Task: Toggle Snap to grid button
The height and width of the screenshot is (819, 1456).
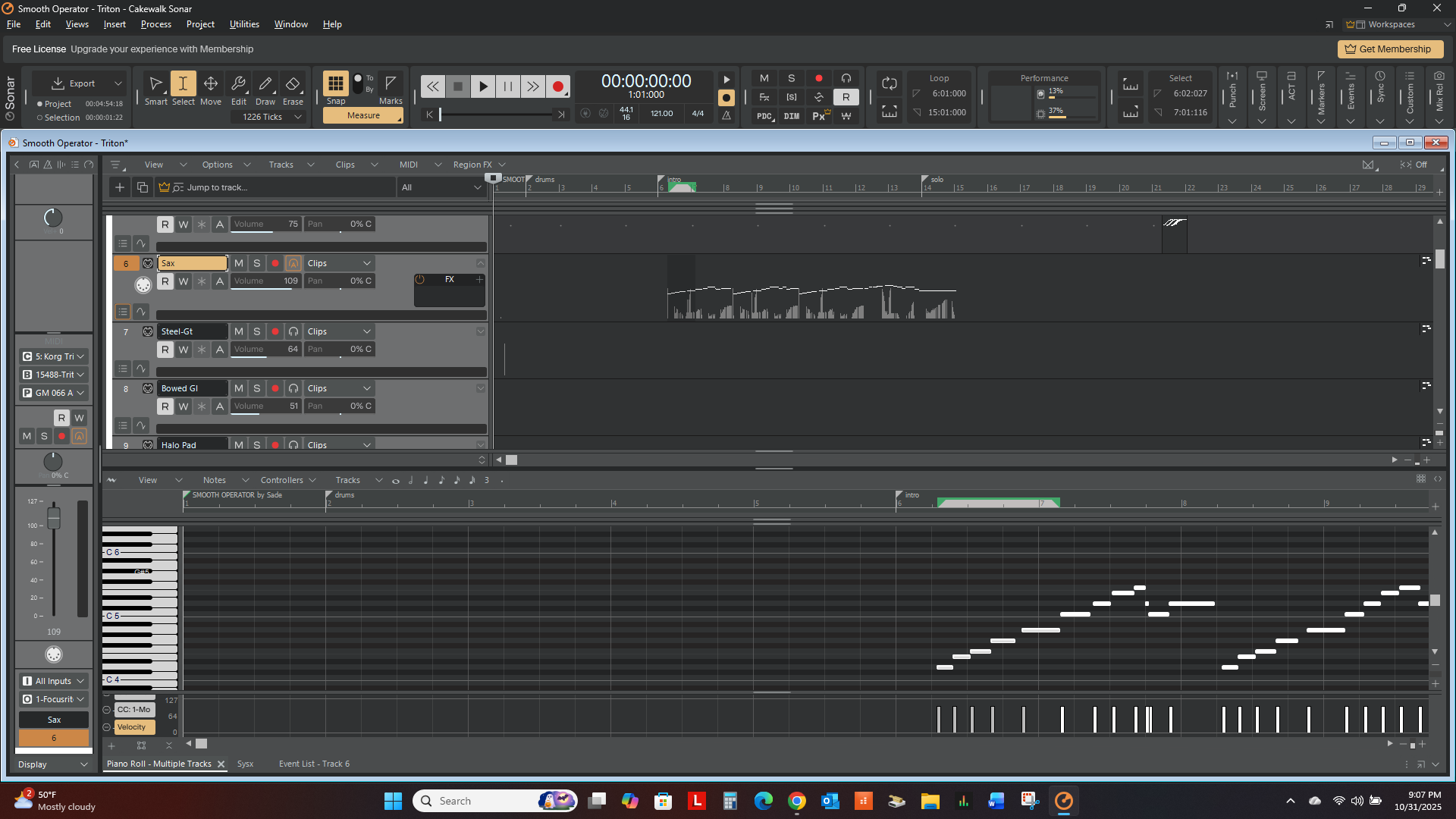Action: tap(335, 83)
